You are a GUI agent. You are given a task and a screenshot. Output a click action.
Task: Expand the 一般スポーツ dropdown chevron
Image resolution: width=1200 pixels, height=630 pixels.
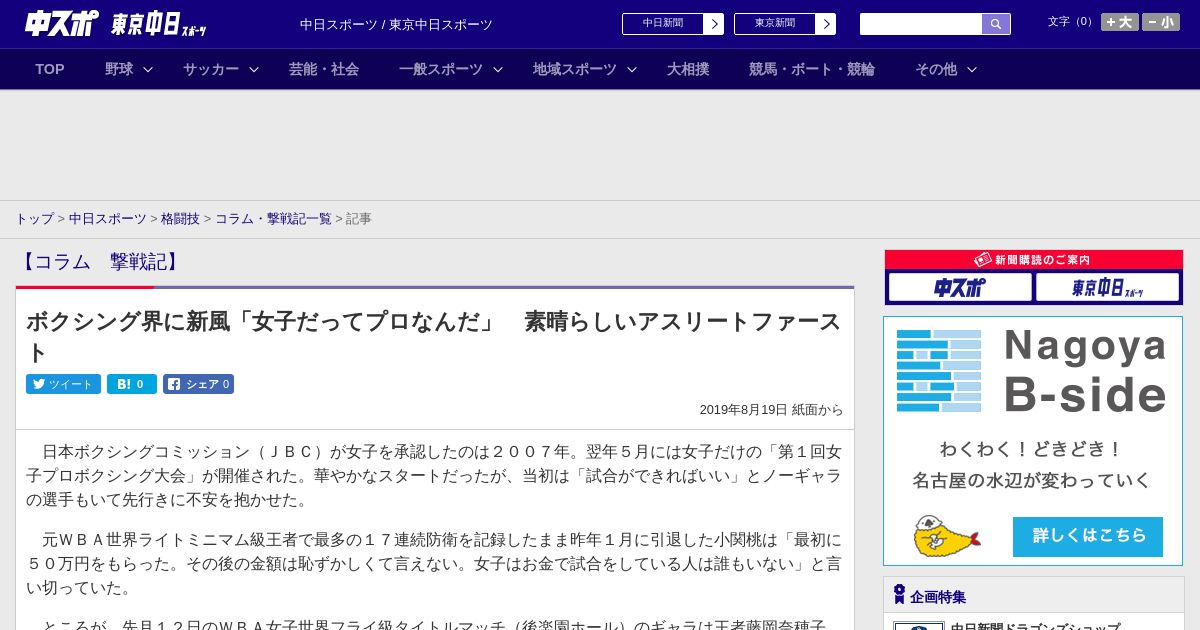498,69
